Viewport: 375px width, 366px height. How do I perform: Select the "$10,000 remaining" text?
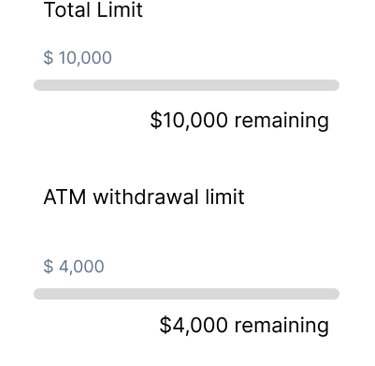click(x=239, y=120)
